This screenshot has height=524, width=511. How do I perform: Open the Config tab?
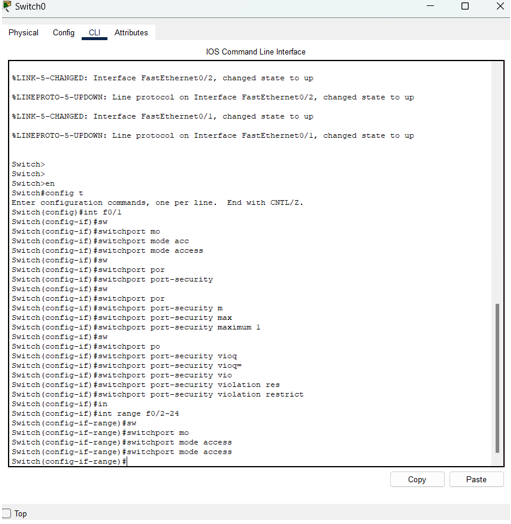63,33
